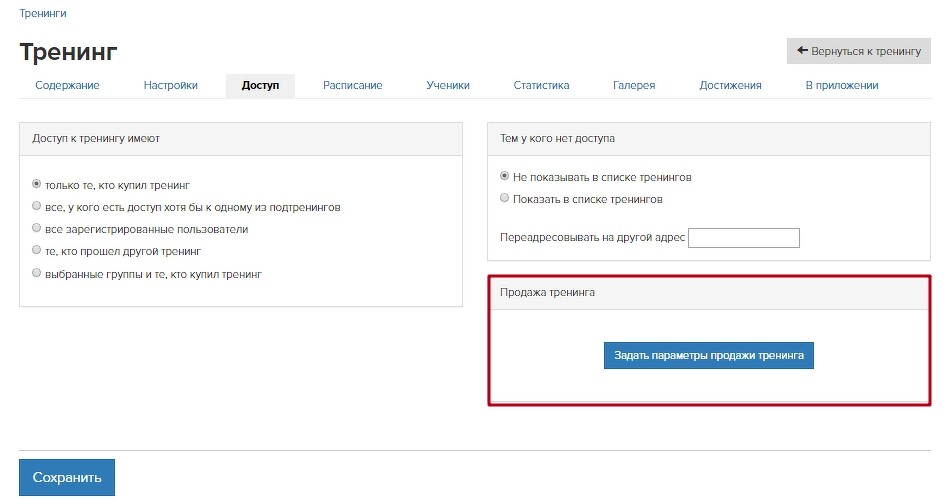
Task: Select выбранные группы и те, кто купил
Action: [x=36, y=273]
